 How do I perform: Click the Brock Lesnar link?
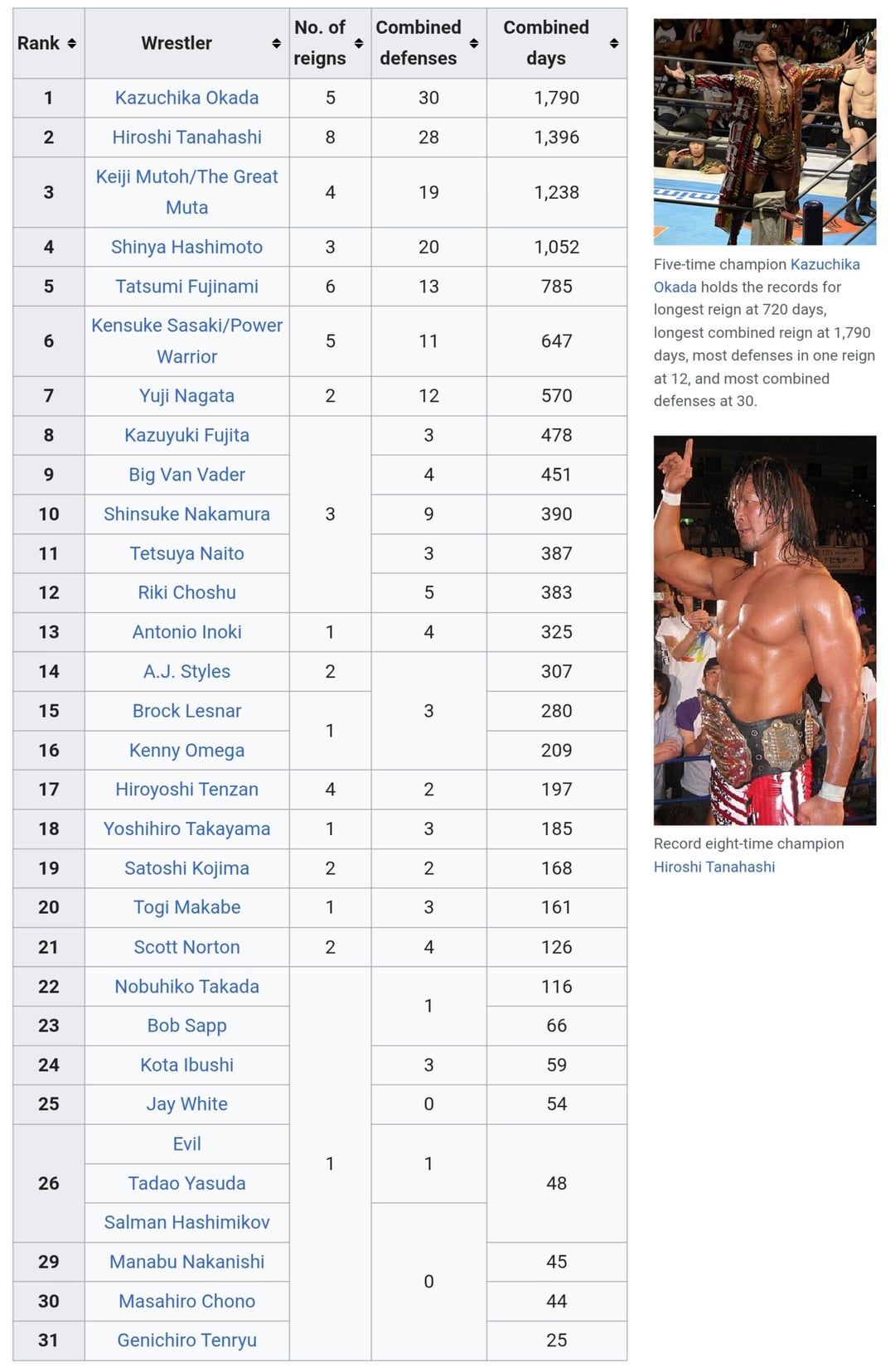pyautogui.click(x=186, y=711)
